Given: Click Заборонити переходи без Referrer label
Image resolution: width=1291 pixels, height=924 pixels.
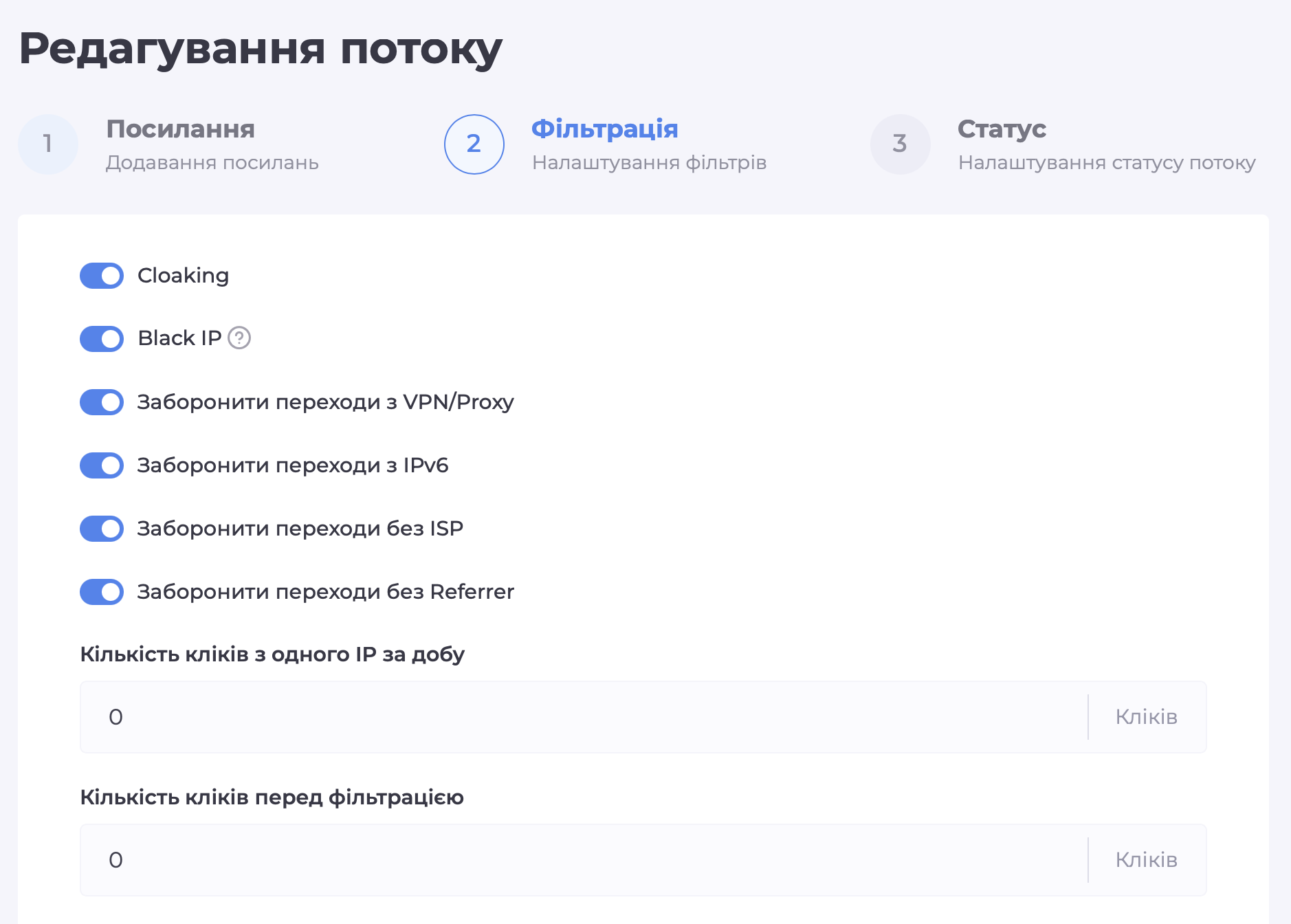Looking at the screenshot, I should [x=326, y=592].
